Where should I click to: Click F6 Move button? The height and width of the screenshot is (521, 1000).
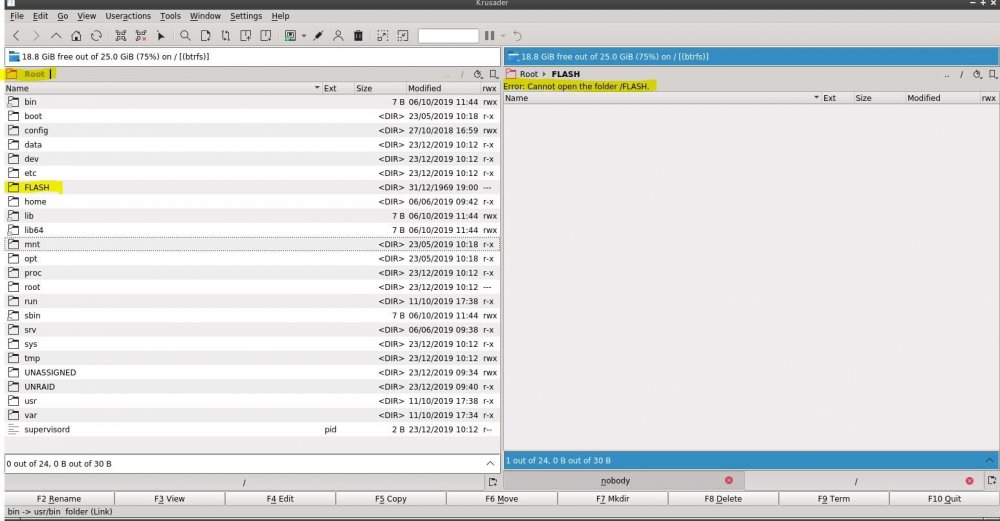[x=501, y=499]
